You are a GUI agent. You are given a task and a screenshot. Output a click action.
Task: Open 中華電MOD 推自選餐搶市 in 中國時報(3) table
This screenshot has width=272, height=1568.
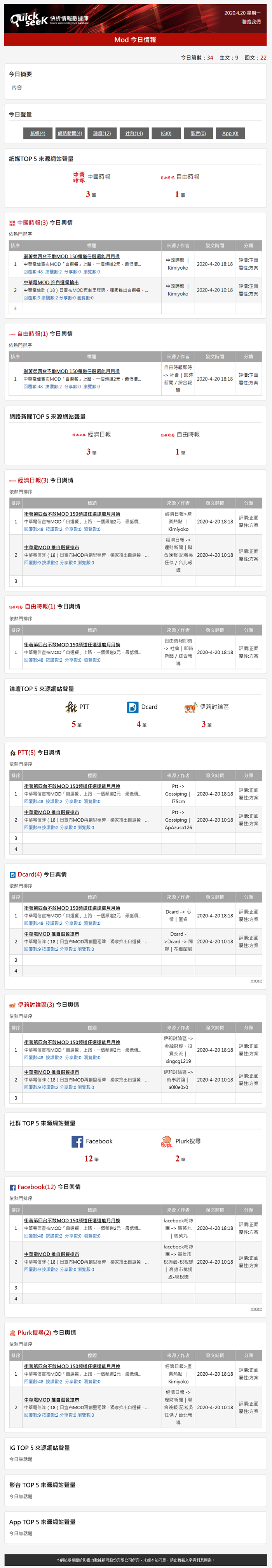pyautogui.click(x=51, y=283)
